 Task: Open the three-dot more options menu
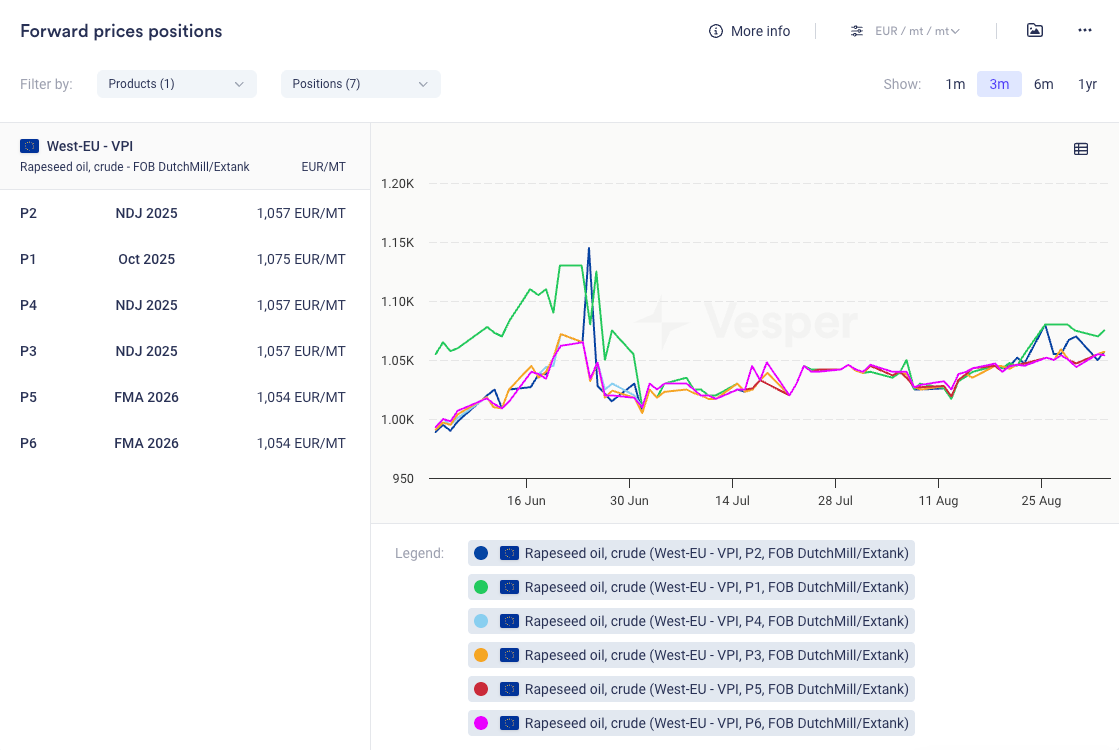1085,31
